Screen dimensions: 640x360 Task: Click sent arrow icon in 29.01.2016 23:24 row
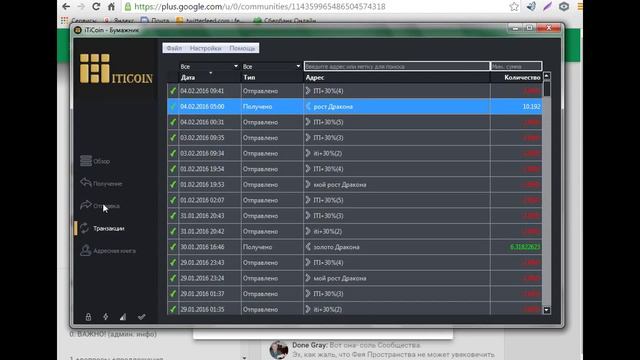pyautogui.click(x=308, y=278)
